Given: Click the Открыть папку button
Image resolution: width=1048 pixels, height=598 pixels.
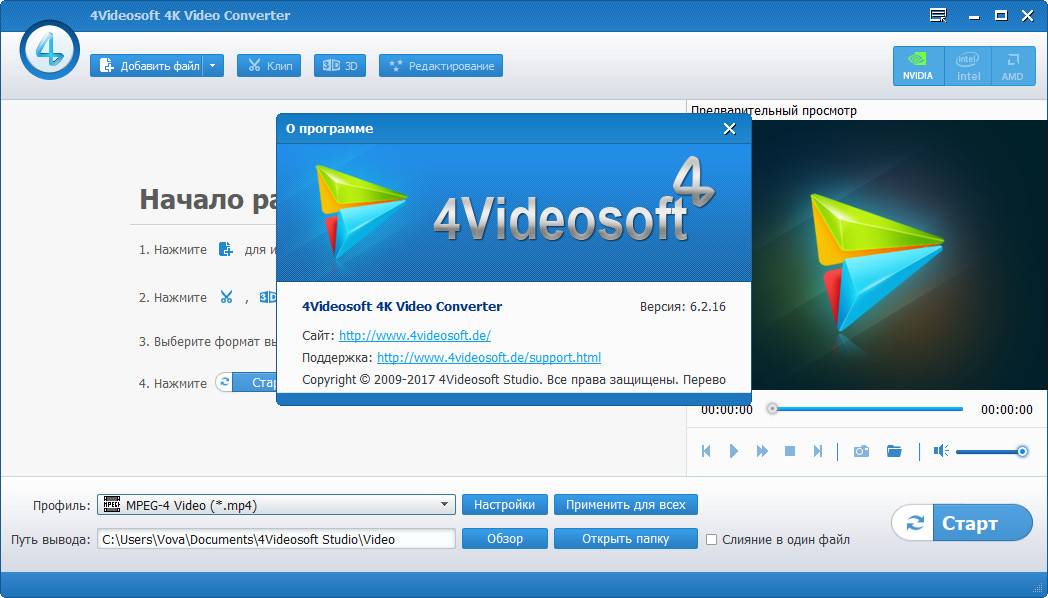Looking at the screenshot, I should (626, 539).
